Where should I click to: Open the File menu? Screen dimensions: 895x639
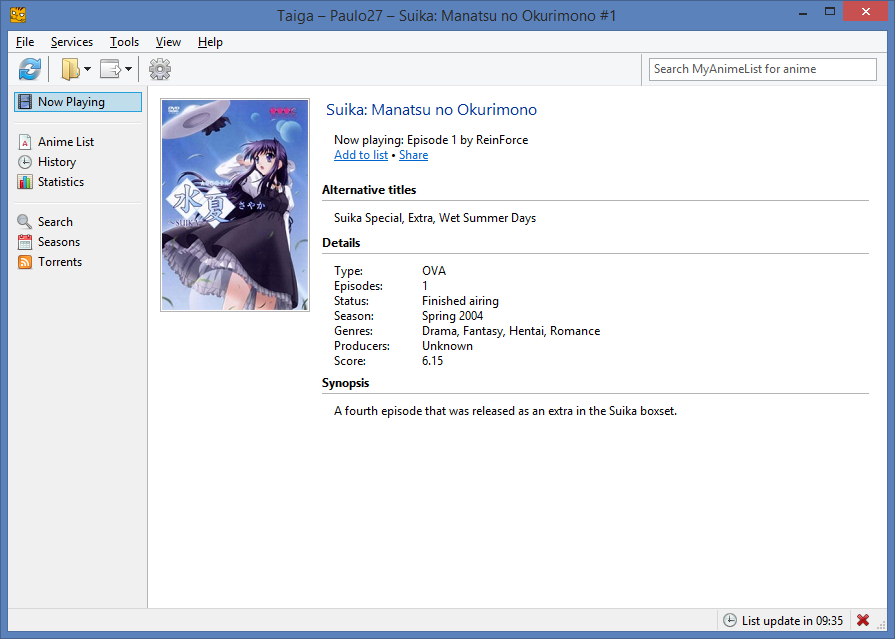(x=25, y=42)
